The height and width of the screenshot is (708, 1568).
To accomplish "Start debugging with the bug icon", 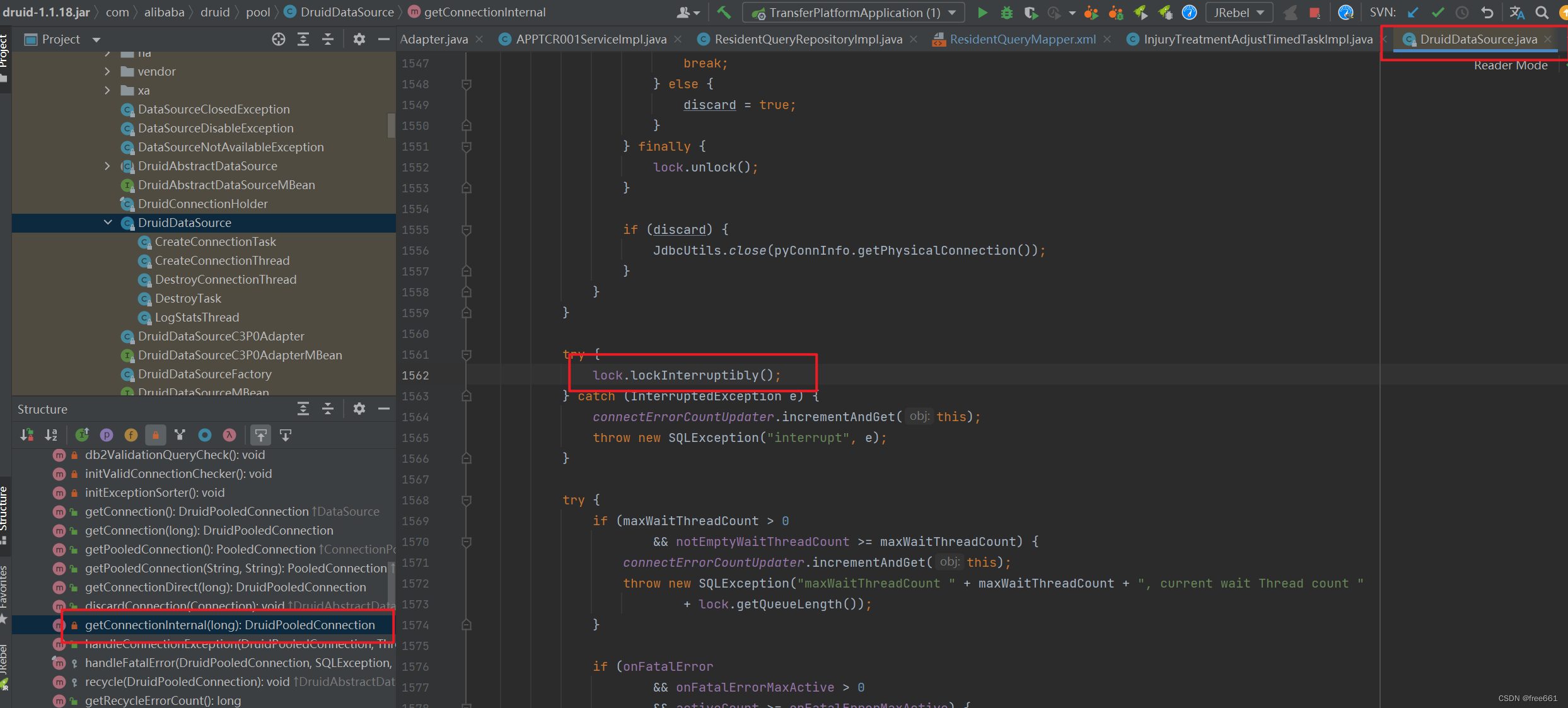I will (1006, 12).
